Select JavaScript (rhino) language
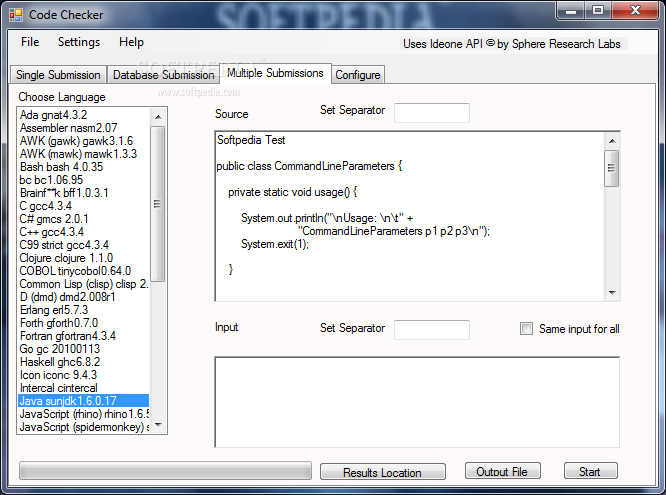Image resolution: width=666 pixels, height=495 pixels. pyautogui.click(x=84, y=414)
